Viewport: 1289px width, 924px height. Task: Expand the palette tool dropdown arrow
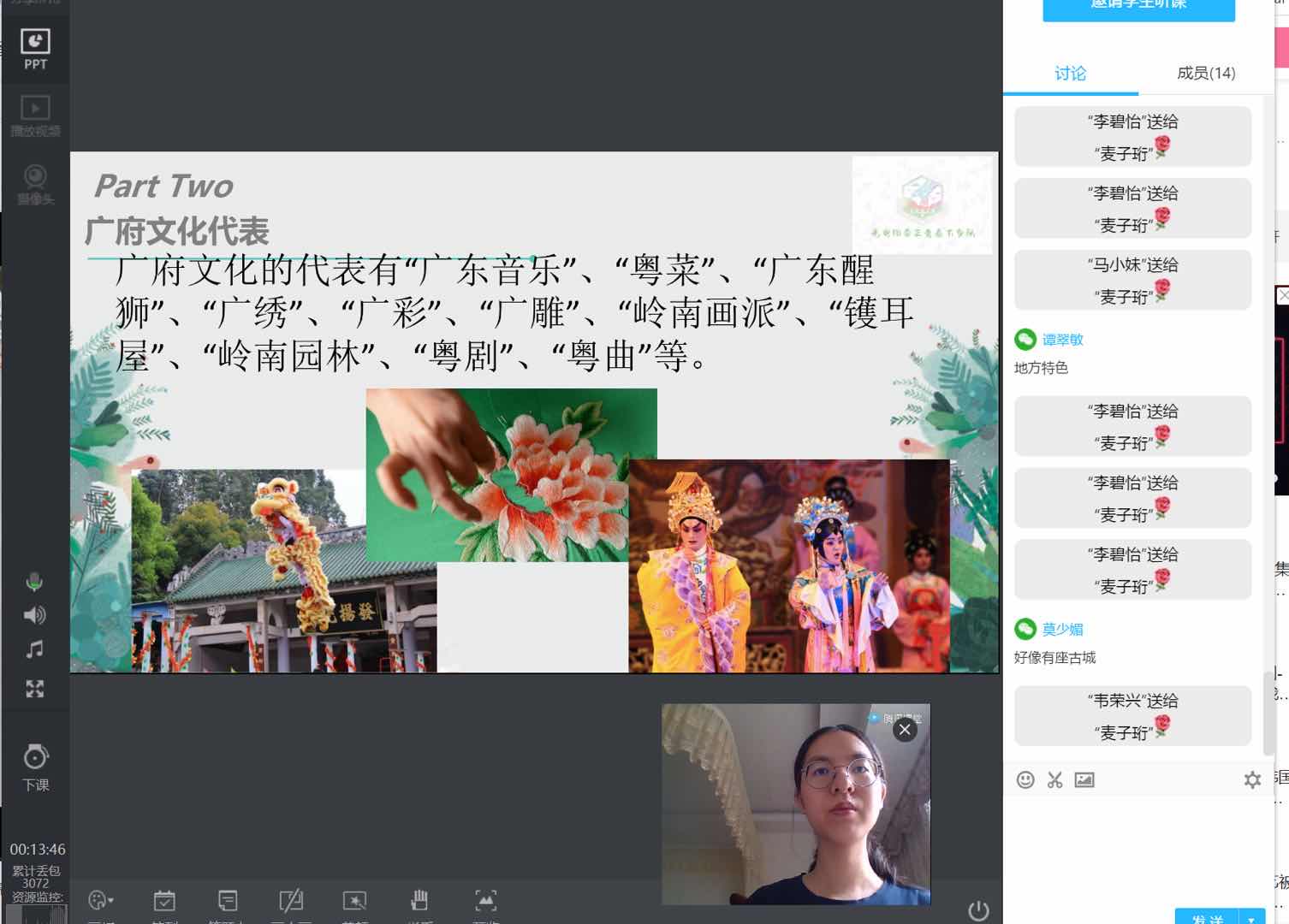pos(111,901)
